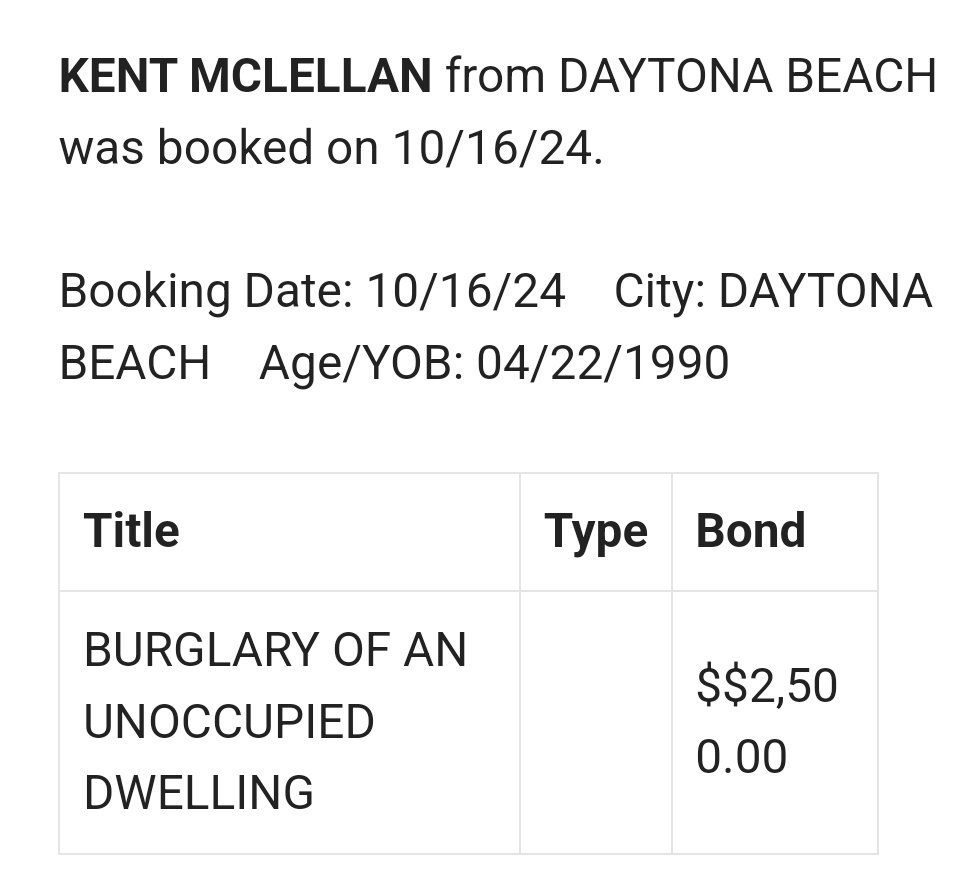This screenshot has width=978, height=870.
Task: Click the bold name KENT MCLELLAN
Action: [245, 76]
